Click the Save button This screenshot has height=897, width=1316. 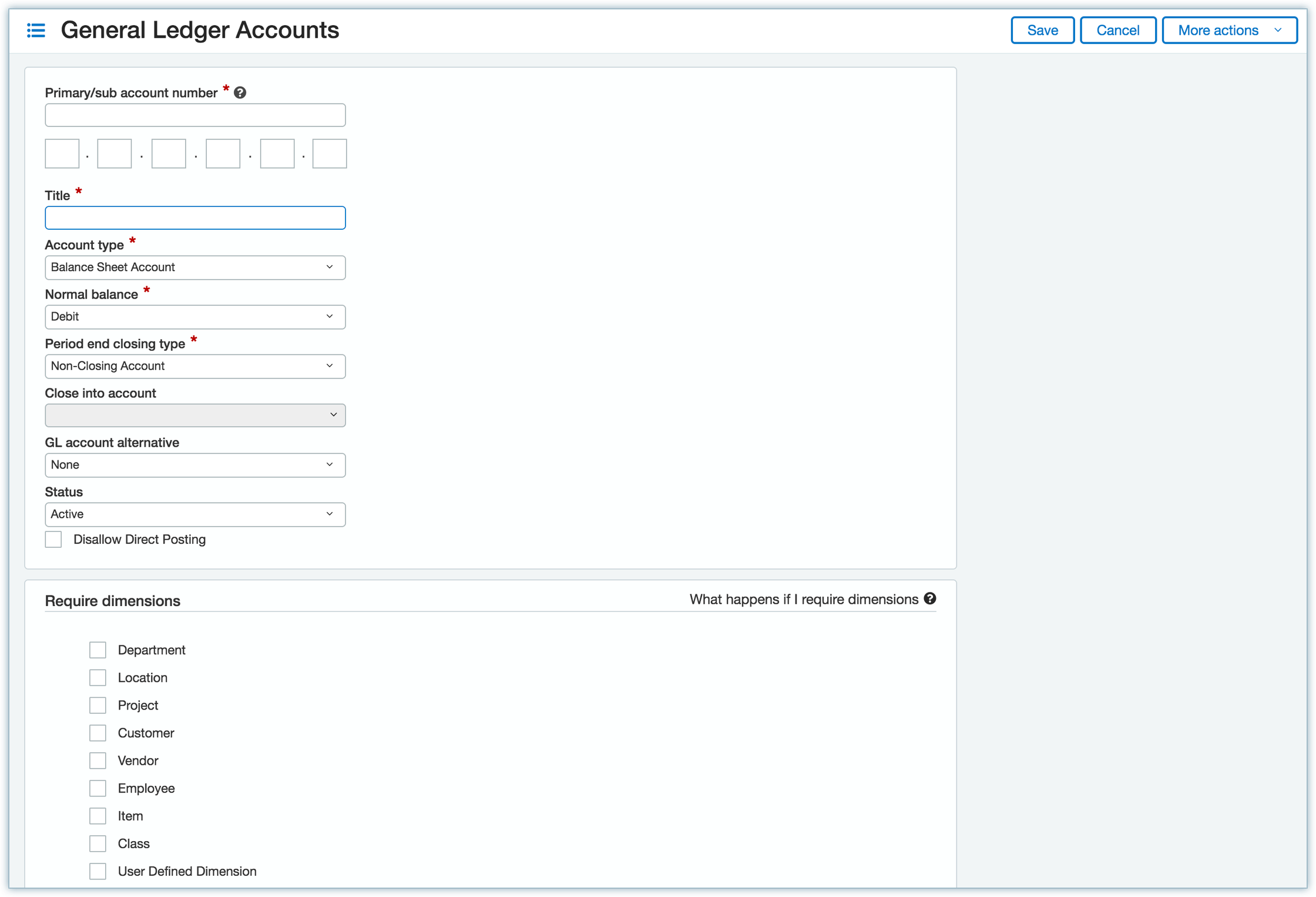point(1042,30)
